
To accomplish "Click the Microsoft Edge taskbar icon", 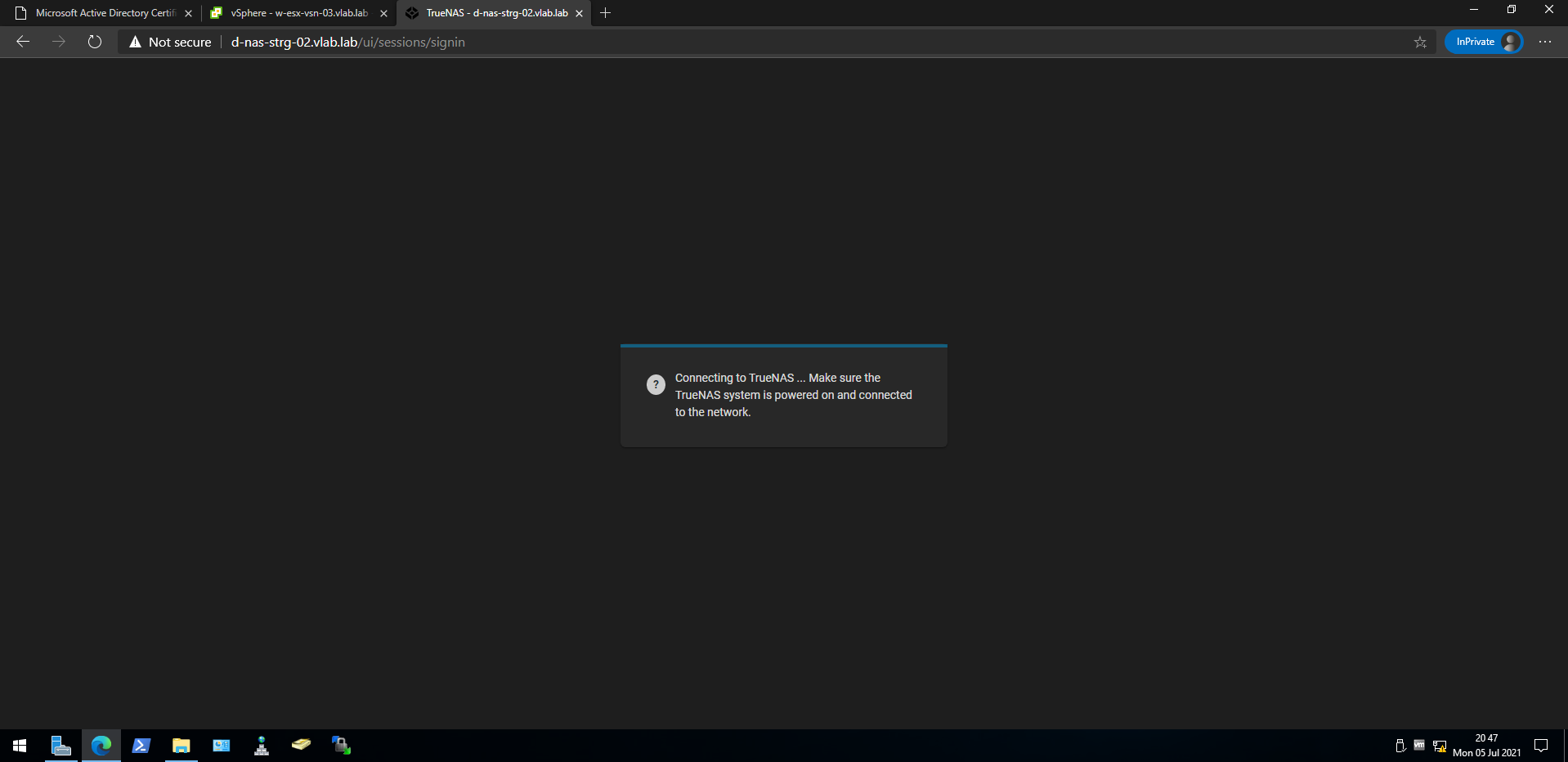I will [101, 746].
